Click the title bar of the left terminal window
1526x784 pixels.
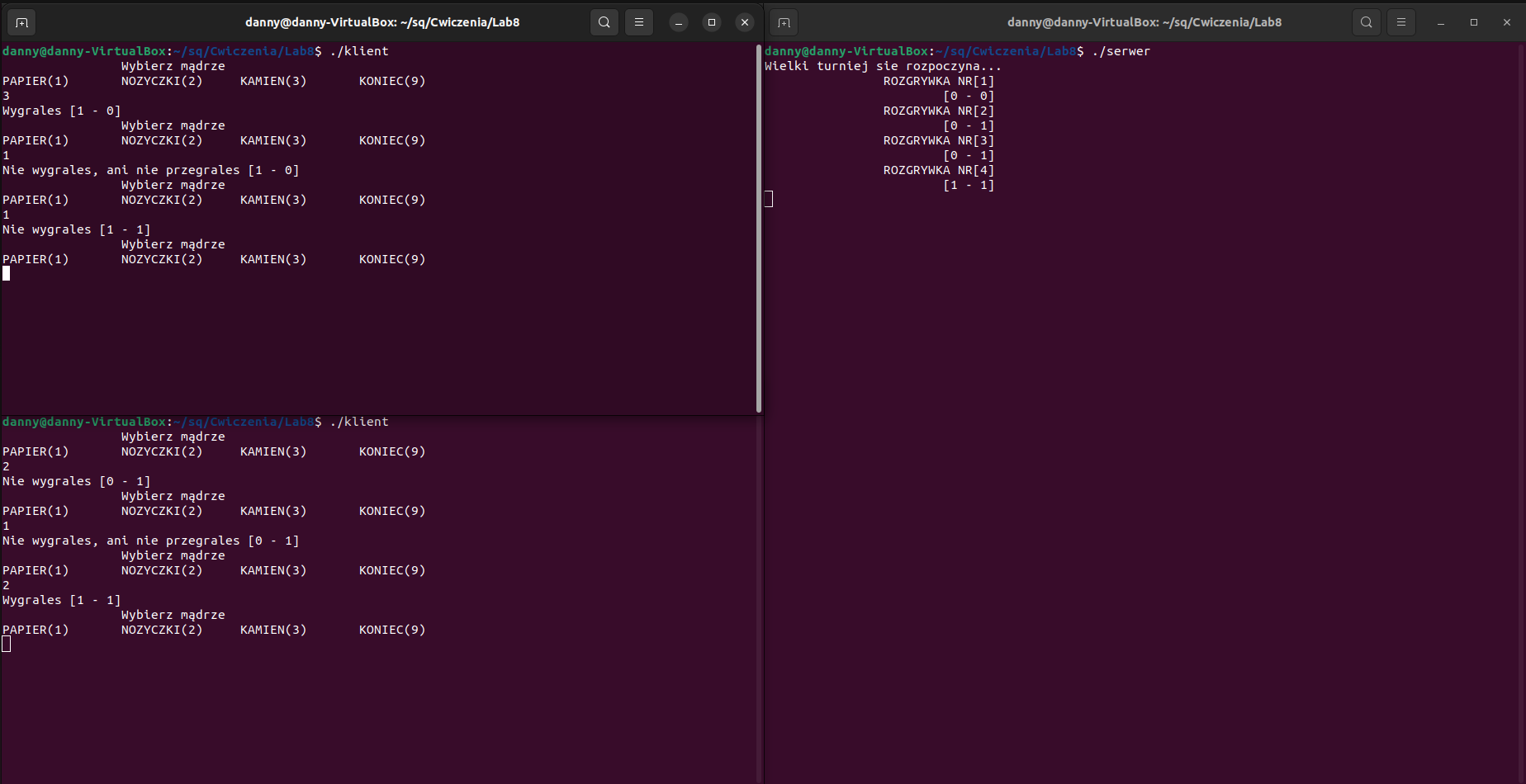[382, 22]
